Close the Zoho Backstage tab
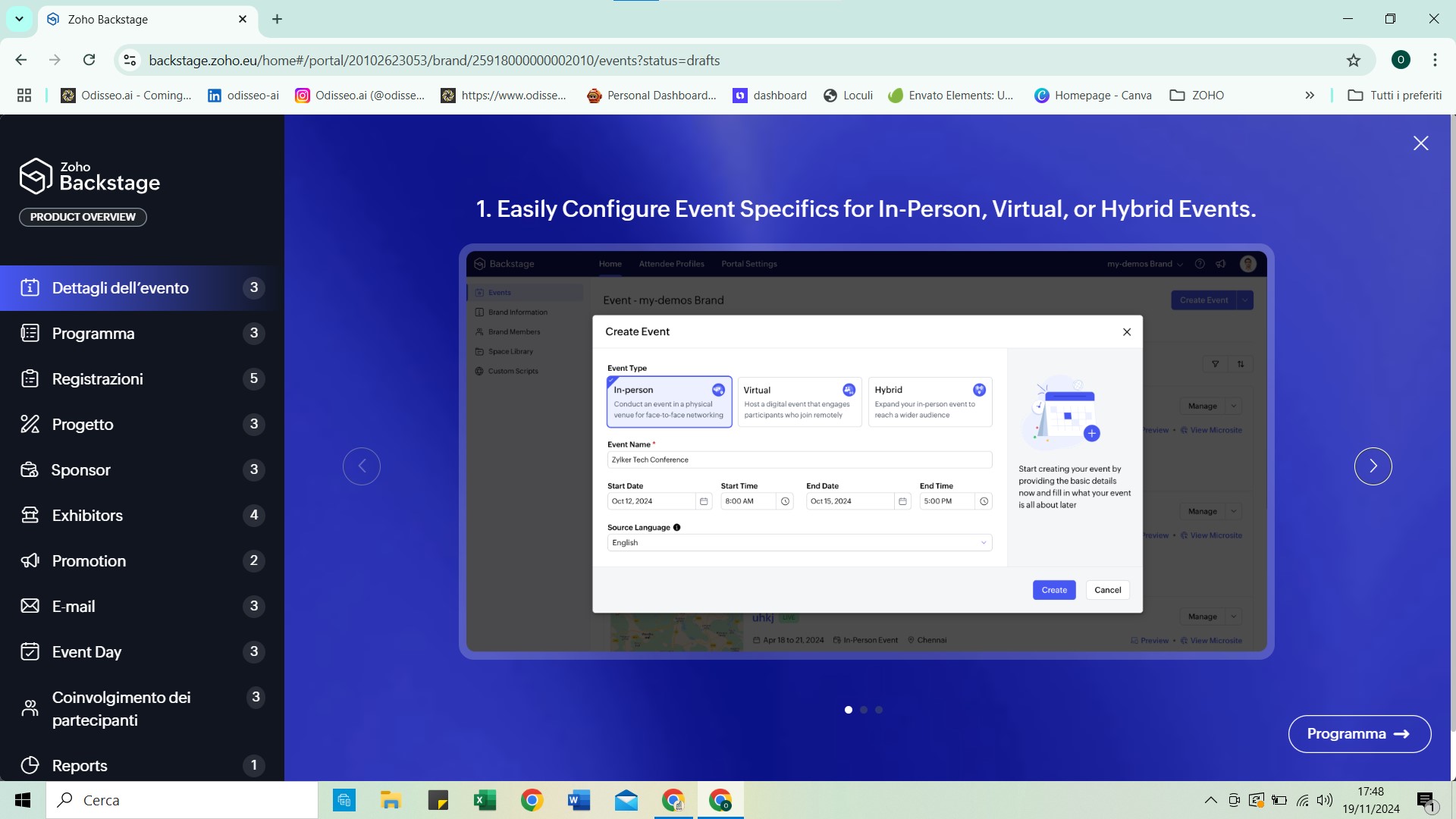This screenshot has height=819, width=1456. pyautogui.click(x=243, y=19)
